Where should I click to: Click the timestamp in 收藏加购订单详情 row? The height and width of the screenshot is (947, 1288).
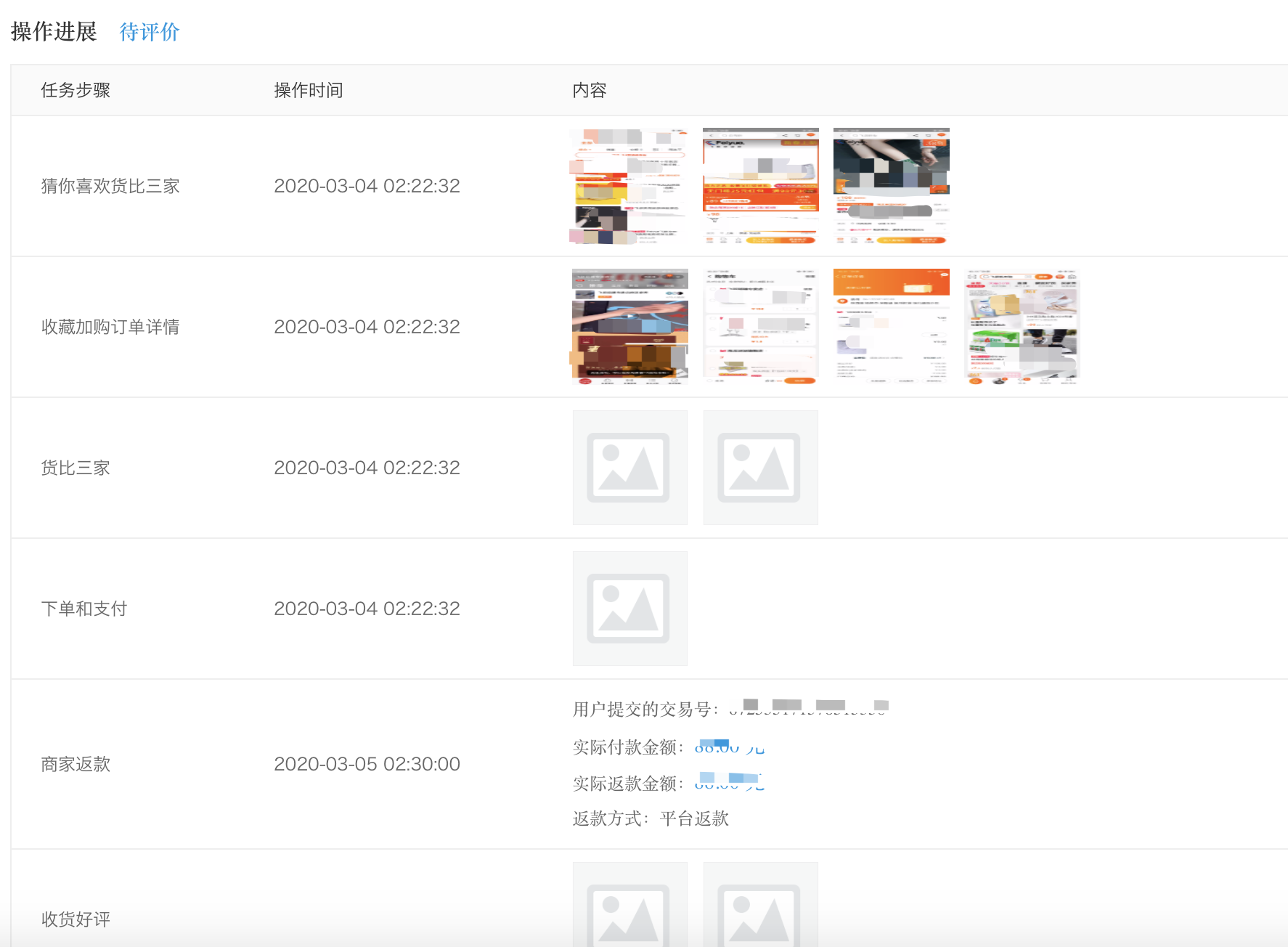click(367, 327)
